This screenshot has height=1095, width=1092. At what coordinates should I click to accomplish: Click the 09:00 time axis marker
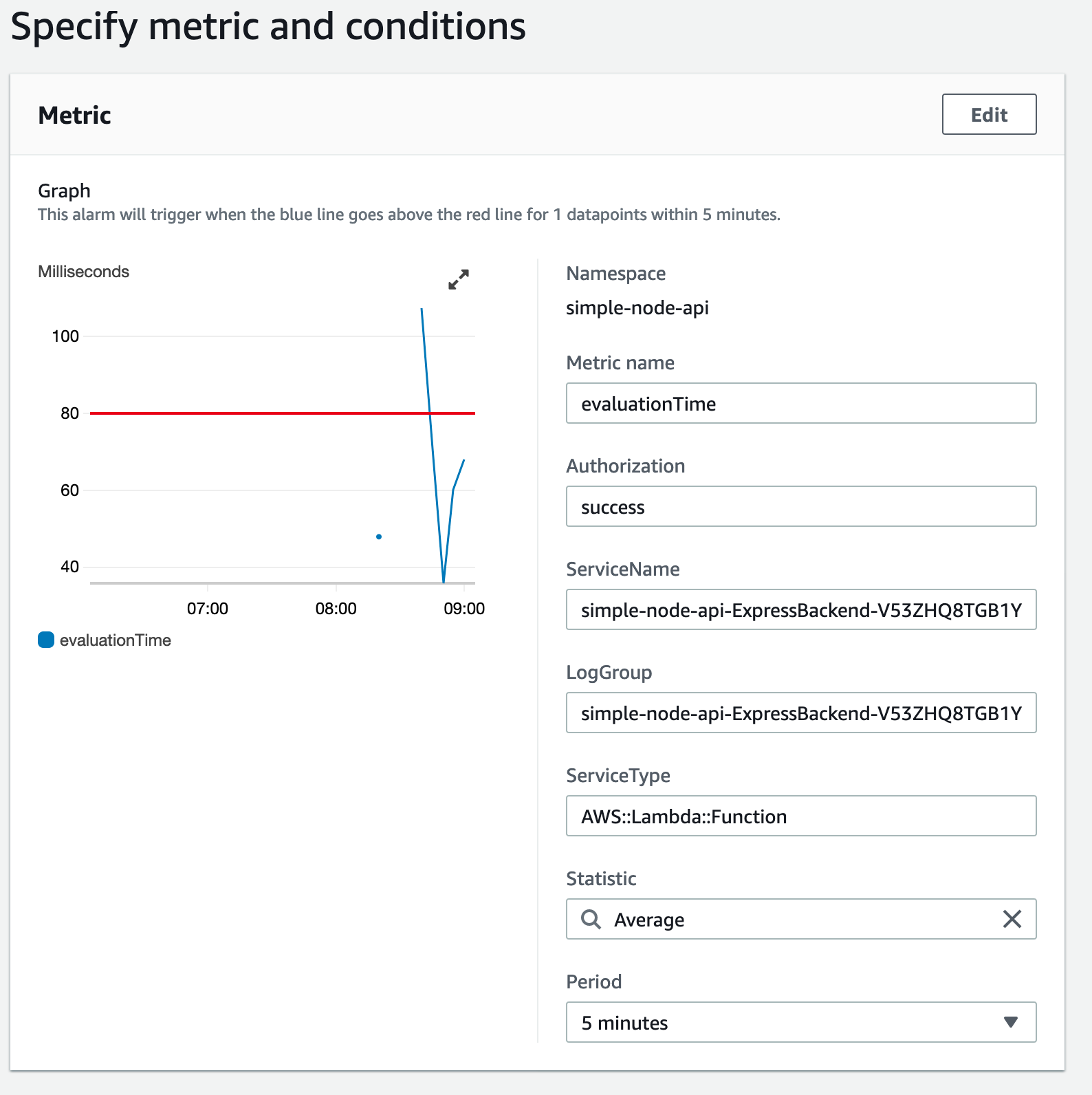point(464,608)
